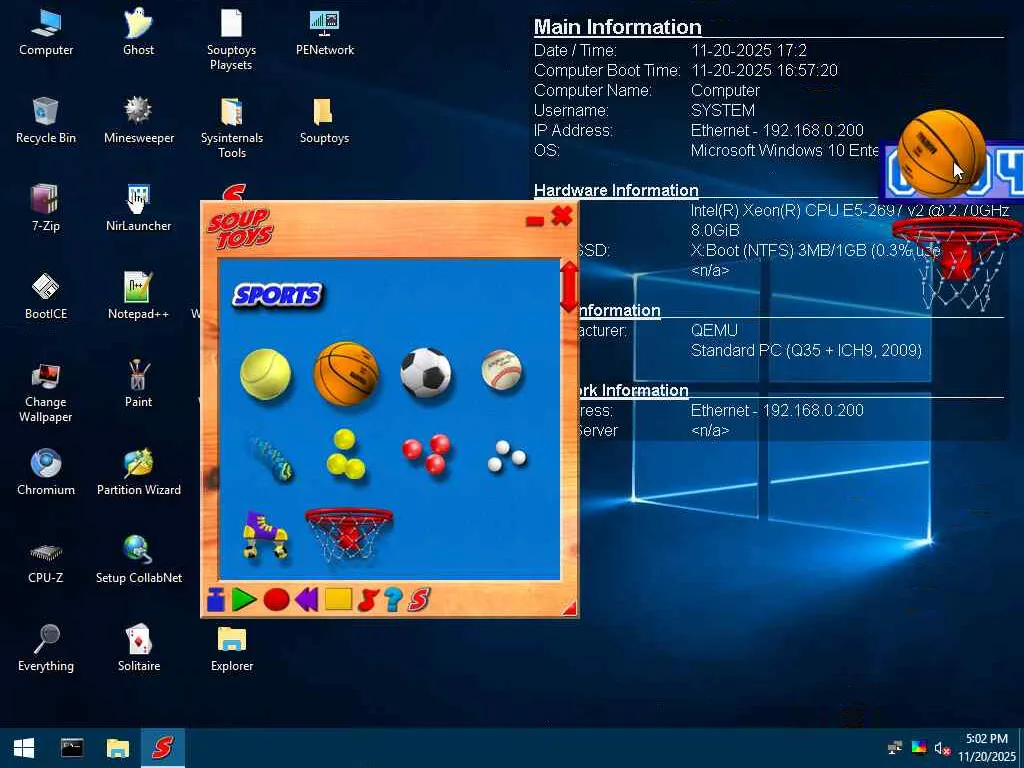Select the Solitaire desktop icon

pyautogui.click(x=138, y=649)
